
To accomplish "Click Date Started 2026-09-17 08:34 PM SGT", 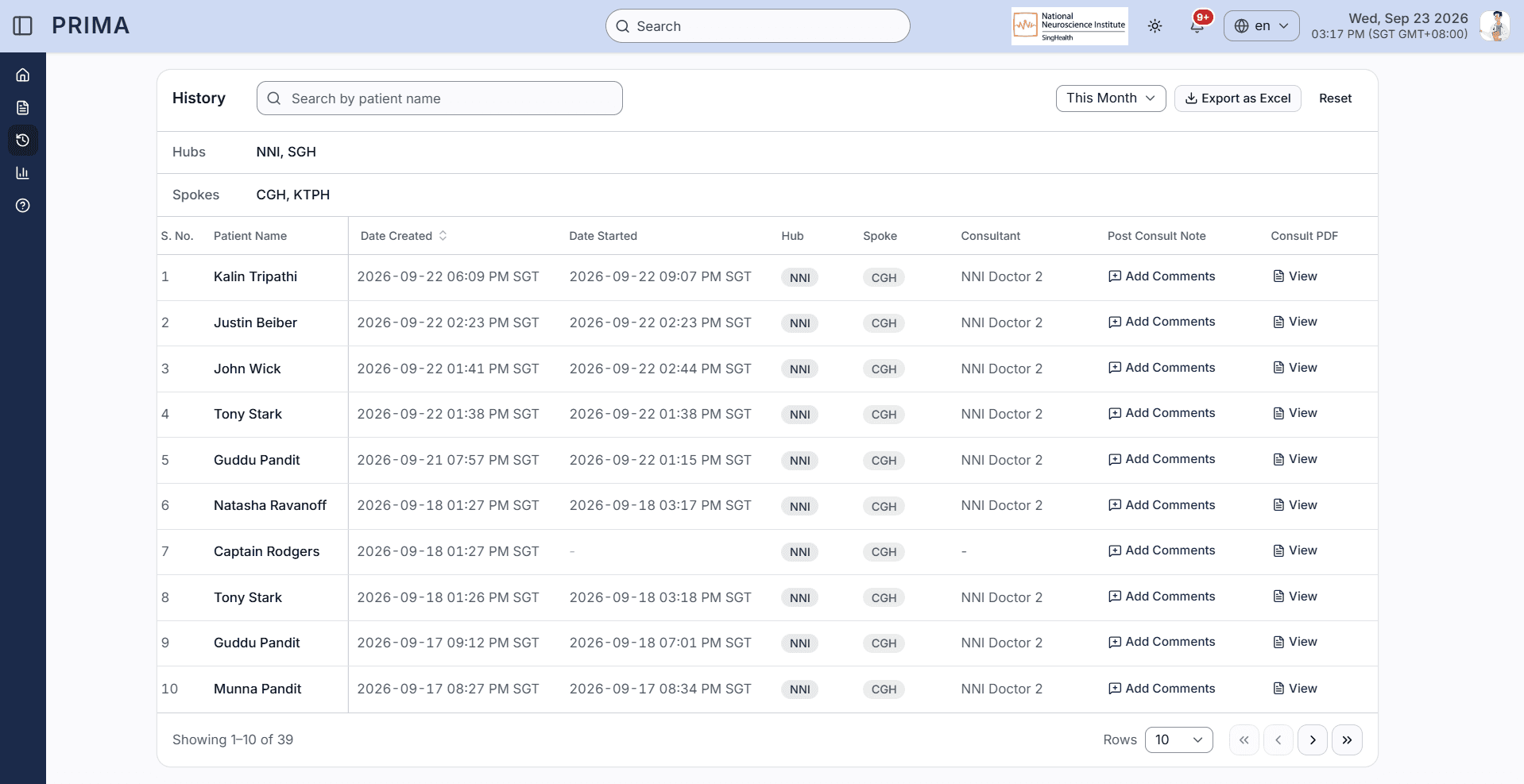I will [x=660, y=689].
